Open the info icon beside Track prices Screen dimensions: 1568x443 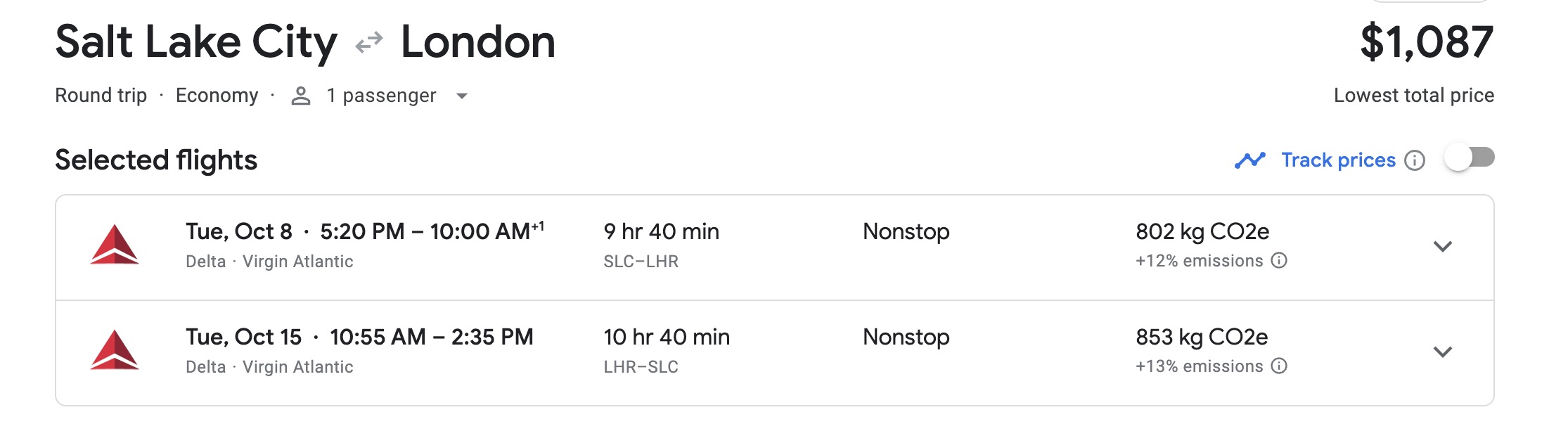(x=1415, y=160)
